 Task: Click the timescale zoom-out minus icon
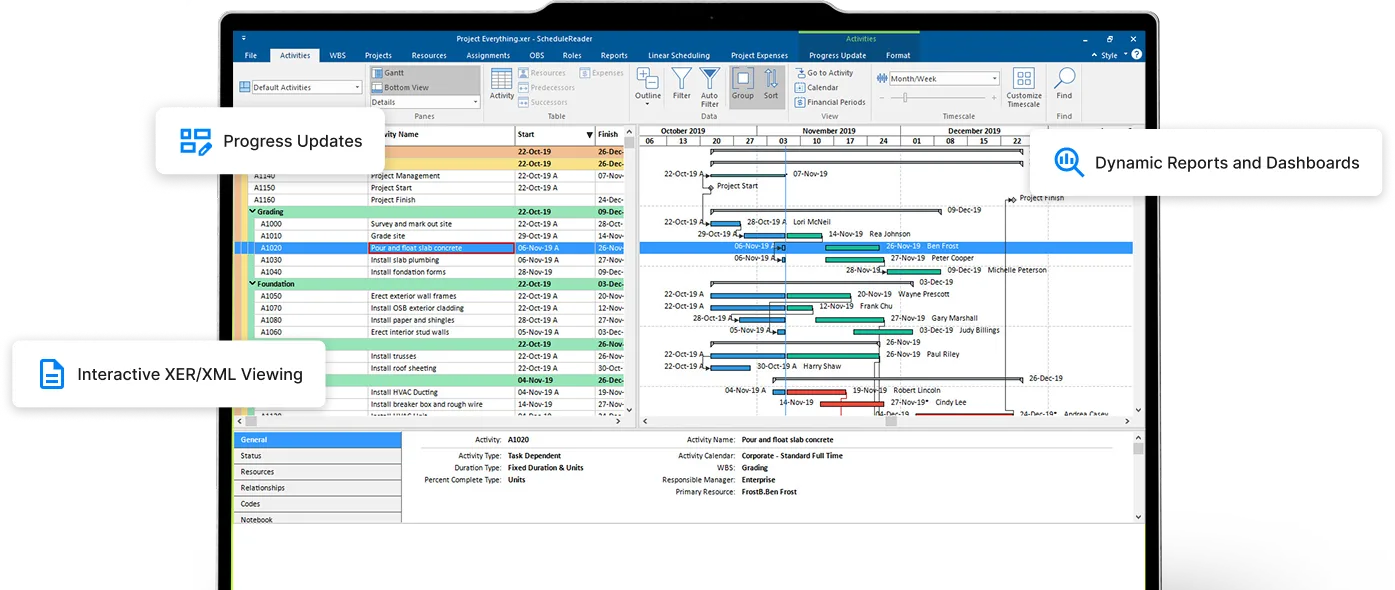(x=880, y=97)
